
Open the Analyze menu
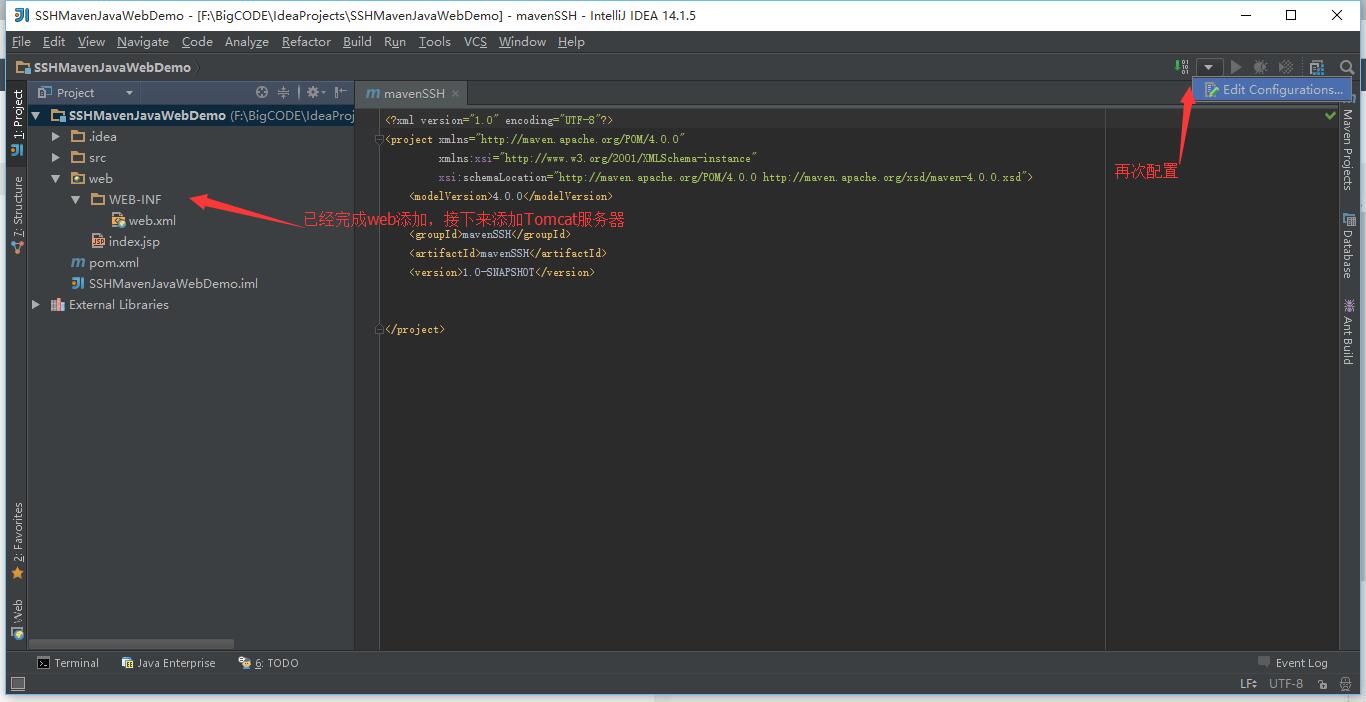pyautogui.click(x=247, y=42)
